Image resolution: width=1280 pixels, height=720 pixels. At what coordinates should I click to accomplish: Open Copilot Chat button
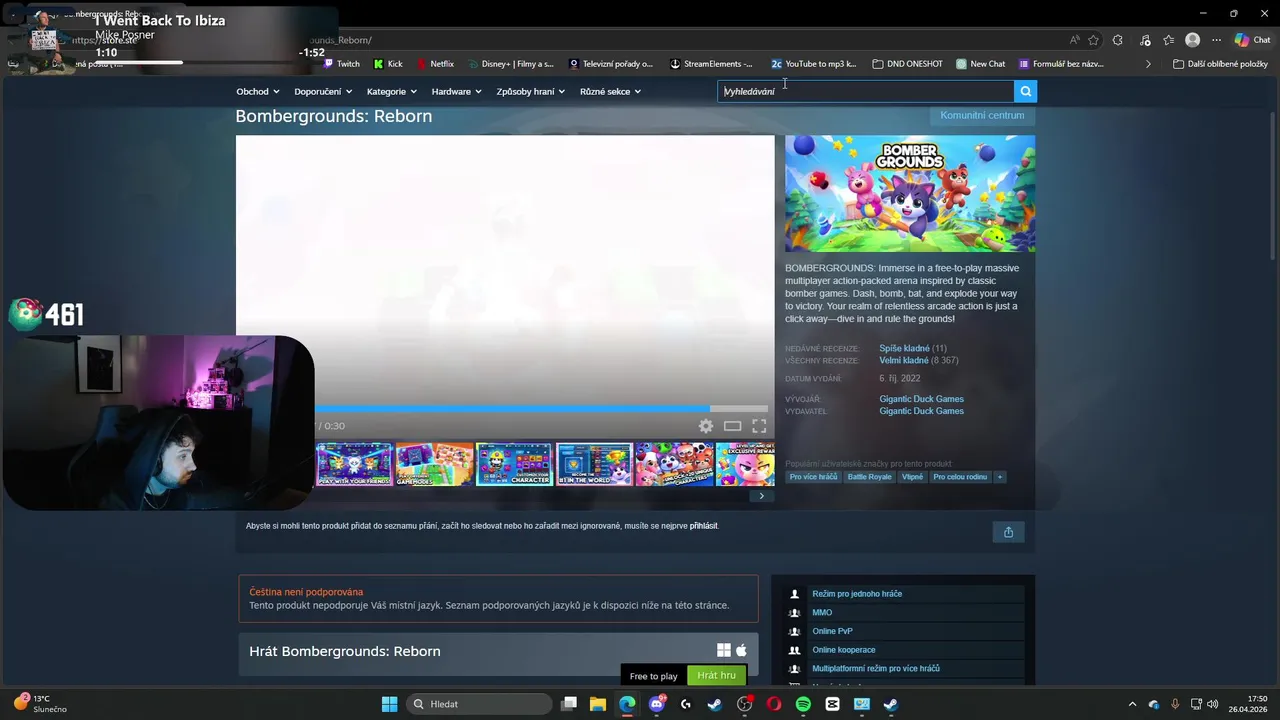[x=1252, y=40]
